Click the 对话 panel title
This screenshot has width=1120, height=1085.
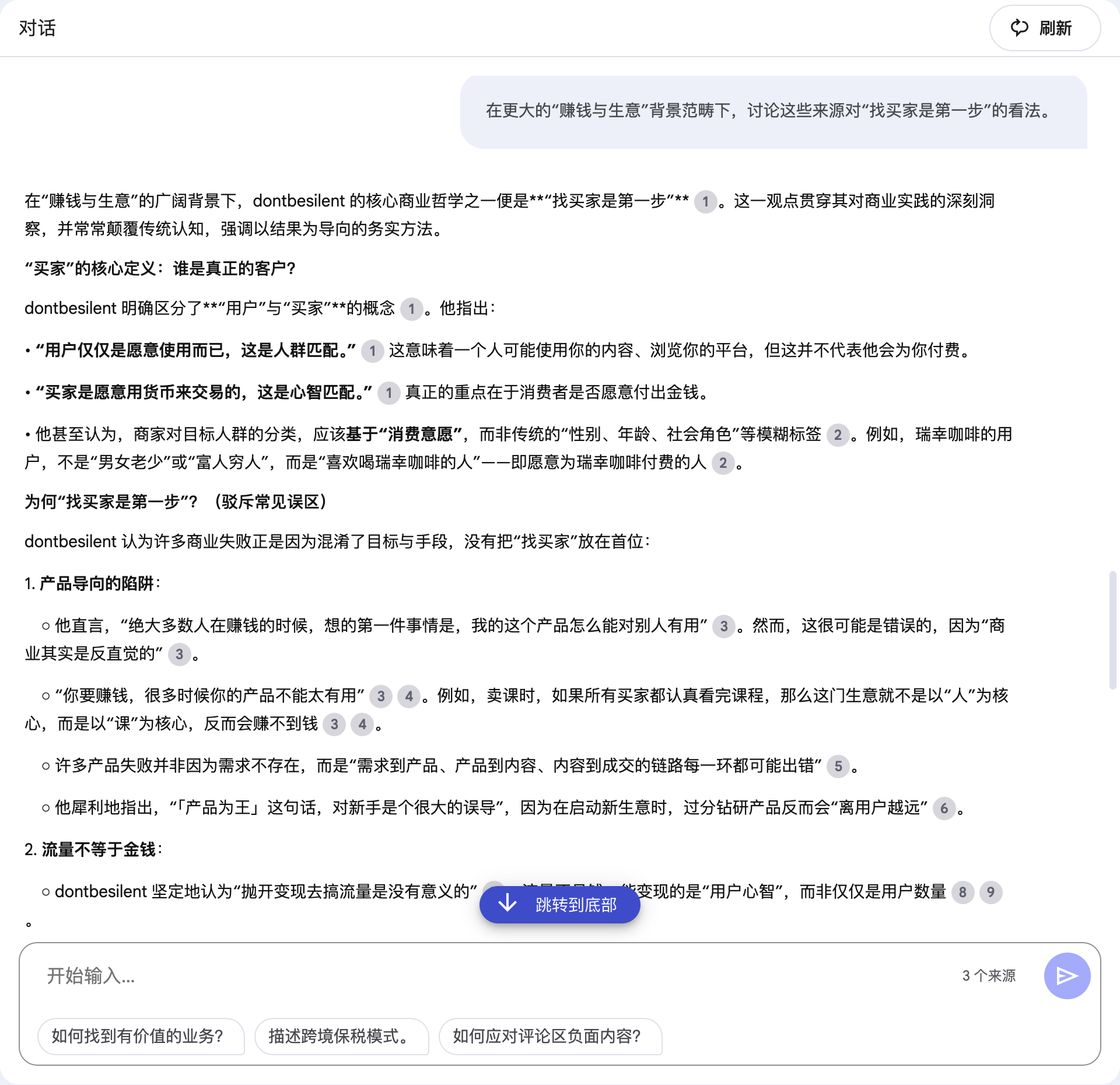[x=37, y=29]
